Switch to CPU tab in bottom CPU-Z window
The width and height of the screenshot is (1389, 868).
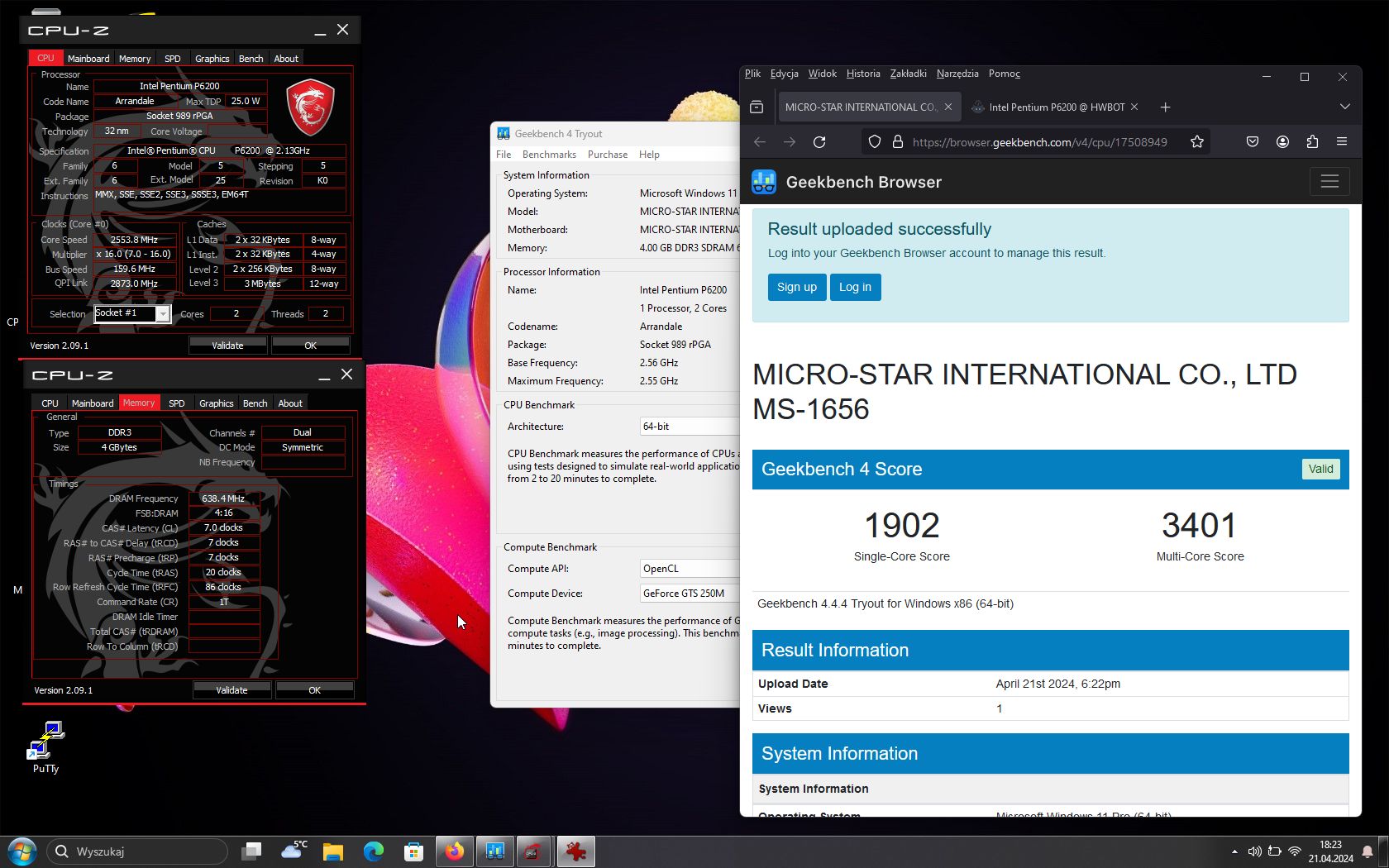point(50,403)
